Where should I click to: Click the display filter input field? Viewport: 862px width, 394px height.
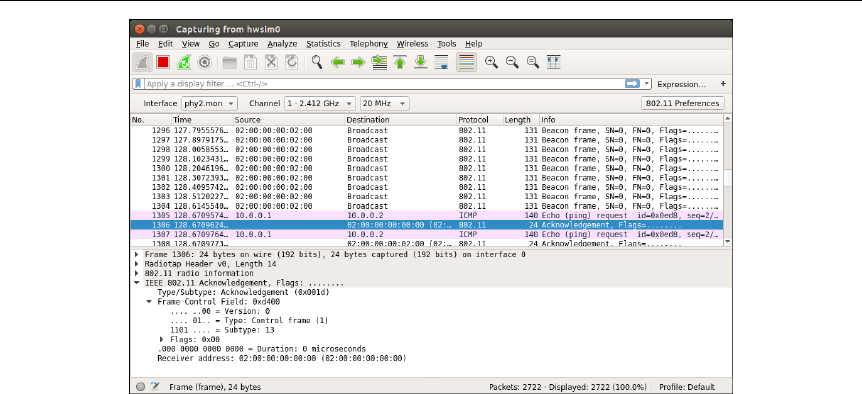click(x=384, y=84)
